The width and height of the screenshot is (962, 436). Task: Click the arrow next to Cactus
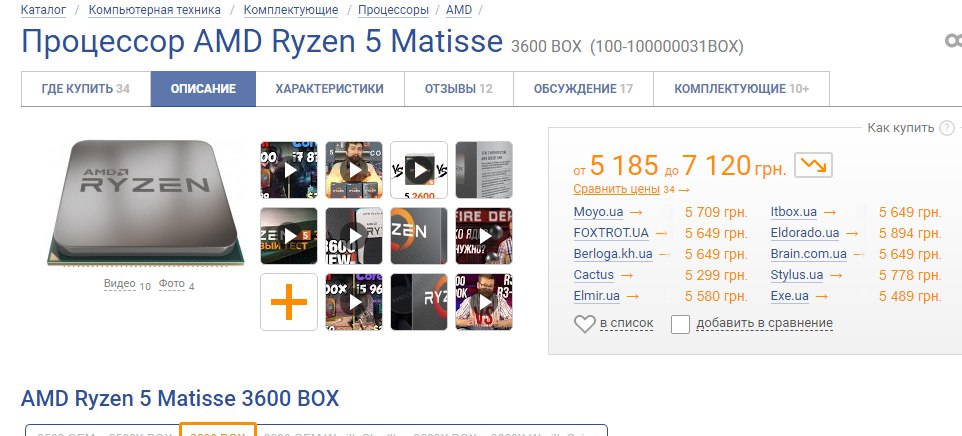(626, 275)
